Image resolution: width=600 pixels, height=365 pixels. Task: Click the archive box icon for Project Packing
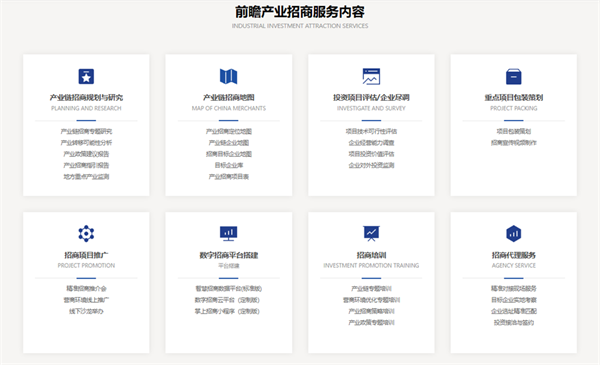coord(514,77)
